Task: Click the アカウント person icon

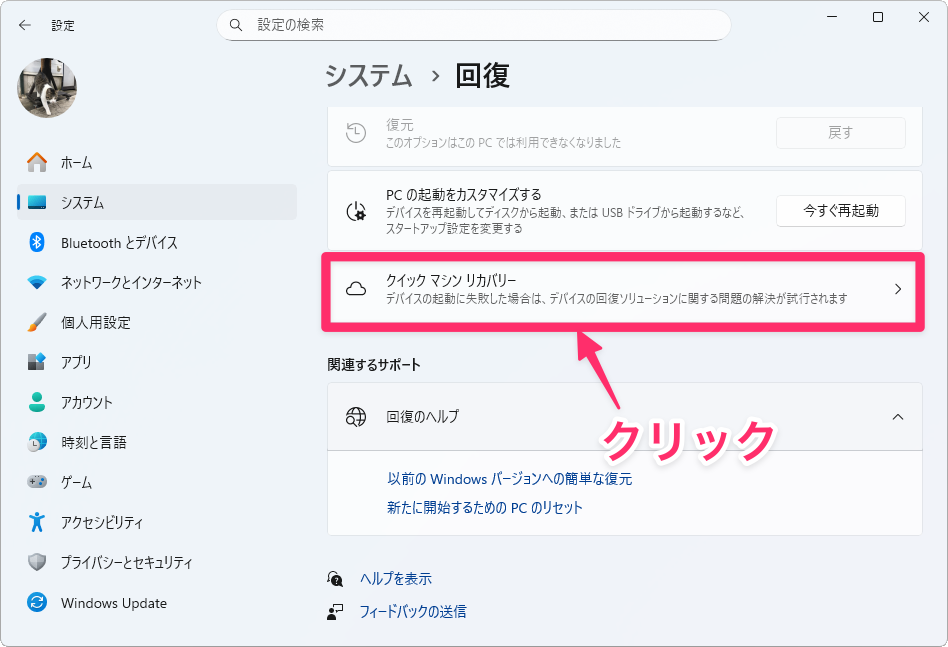Action: (x=37, y=402)
